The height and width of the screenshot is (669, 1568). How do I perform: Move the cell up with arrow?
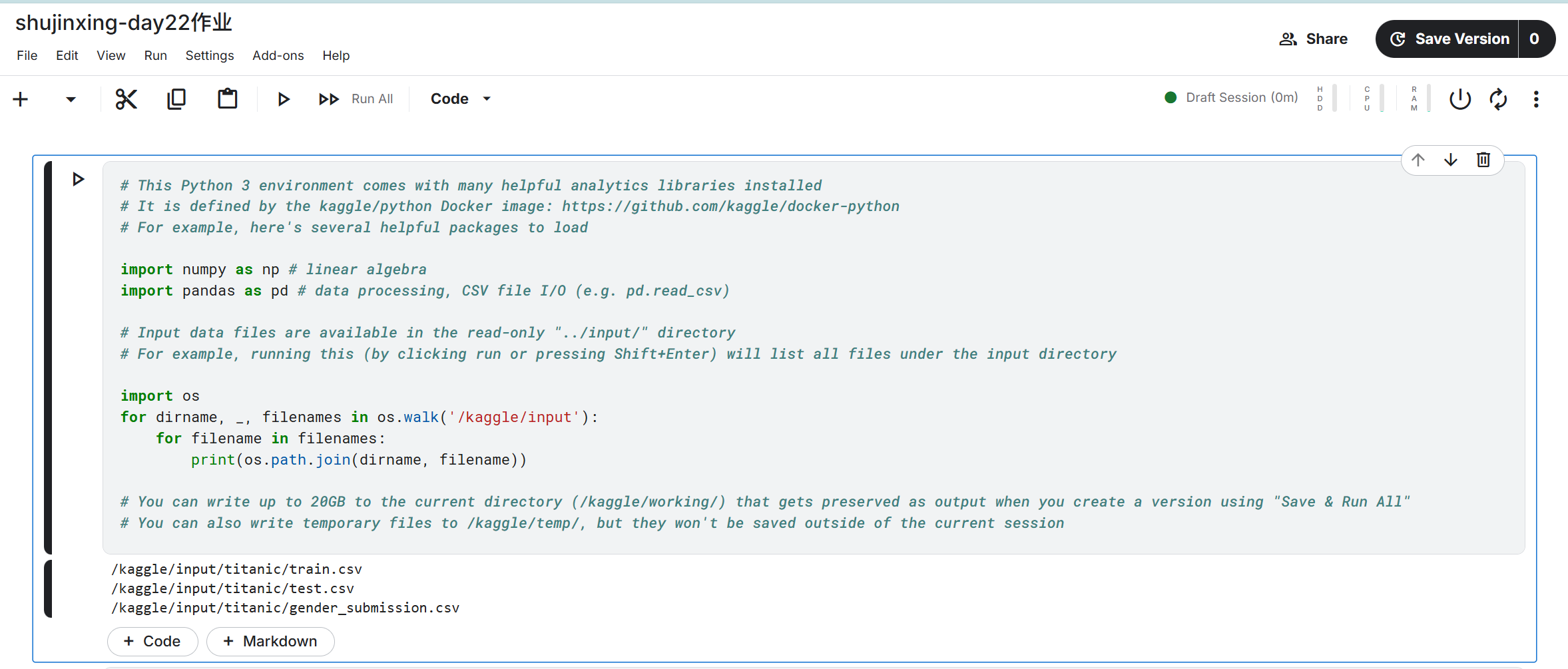(x=1418, y=160)
